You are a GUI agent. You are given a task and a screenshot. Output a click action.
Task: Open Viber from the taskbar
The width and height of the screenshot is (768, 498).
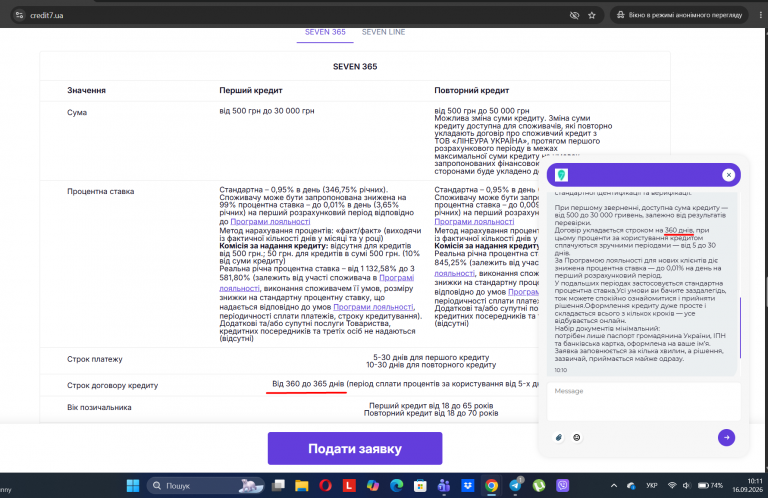563,486
